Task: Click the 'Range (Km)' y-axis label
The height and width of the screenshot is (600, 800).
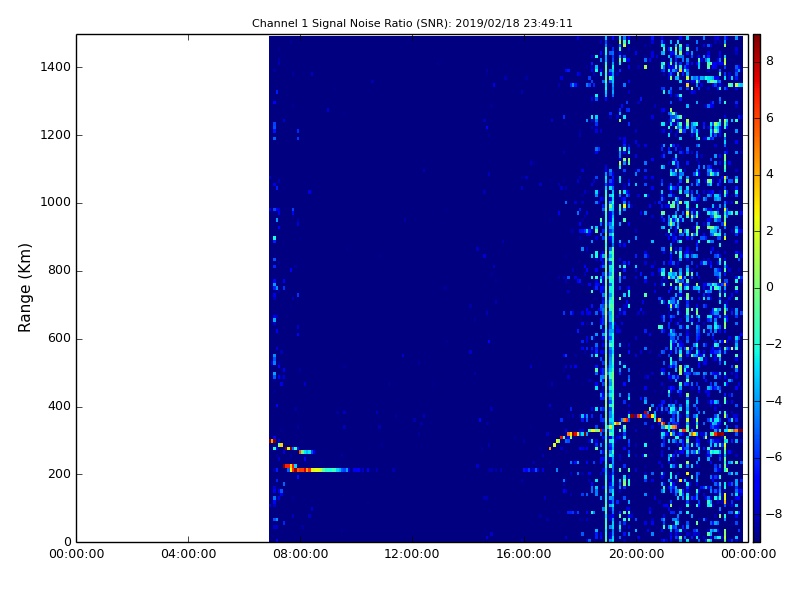Action: point(24,288)
